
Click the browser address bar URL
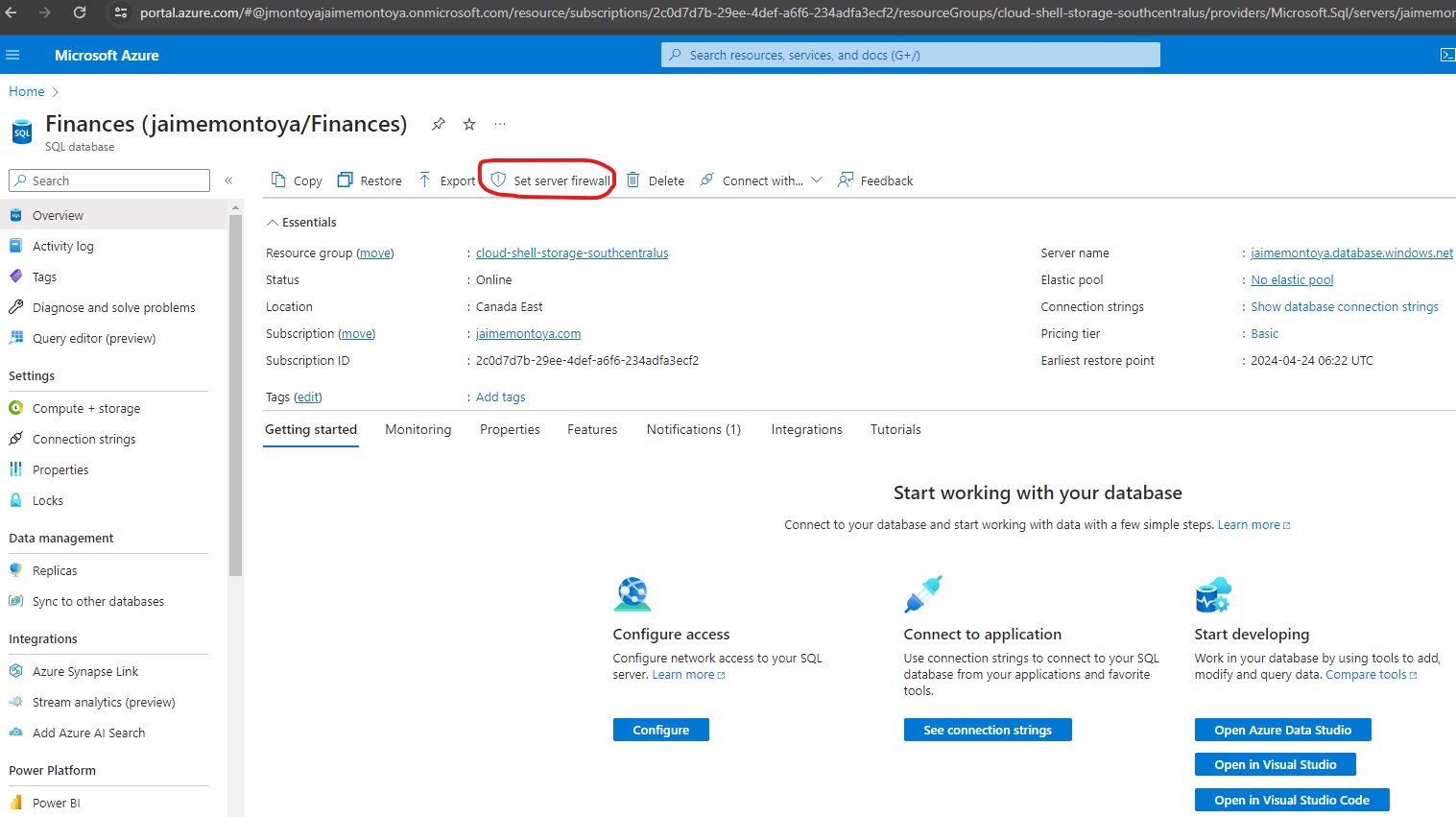[797, 12]
